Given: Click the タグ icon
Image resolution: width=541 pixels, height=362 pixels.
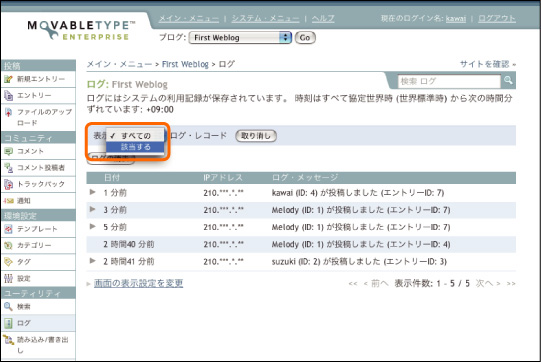Looking at the screenshot, I should coord(8,262).
